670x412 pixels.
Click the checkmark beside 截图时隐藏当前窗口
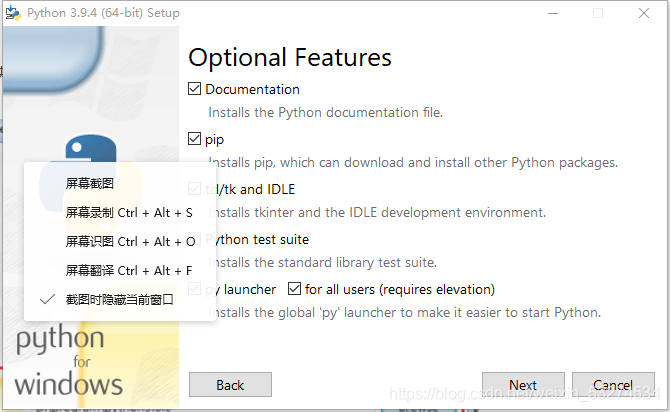click(47, 300)
